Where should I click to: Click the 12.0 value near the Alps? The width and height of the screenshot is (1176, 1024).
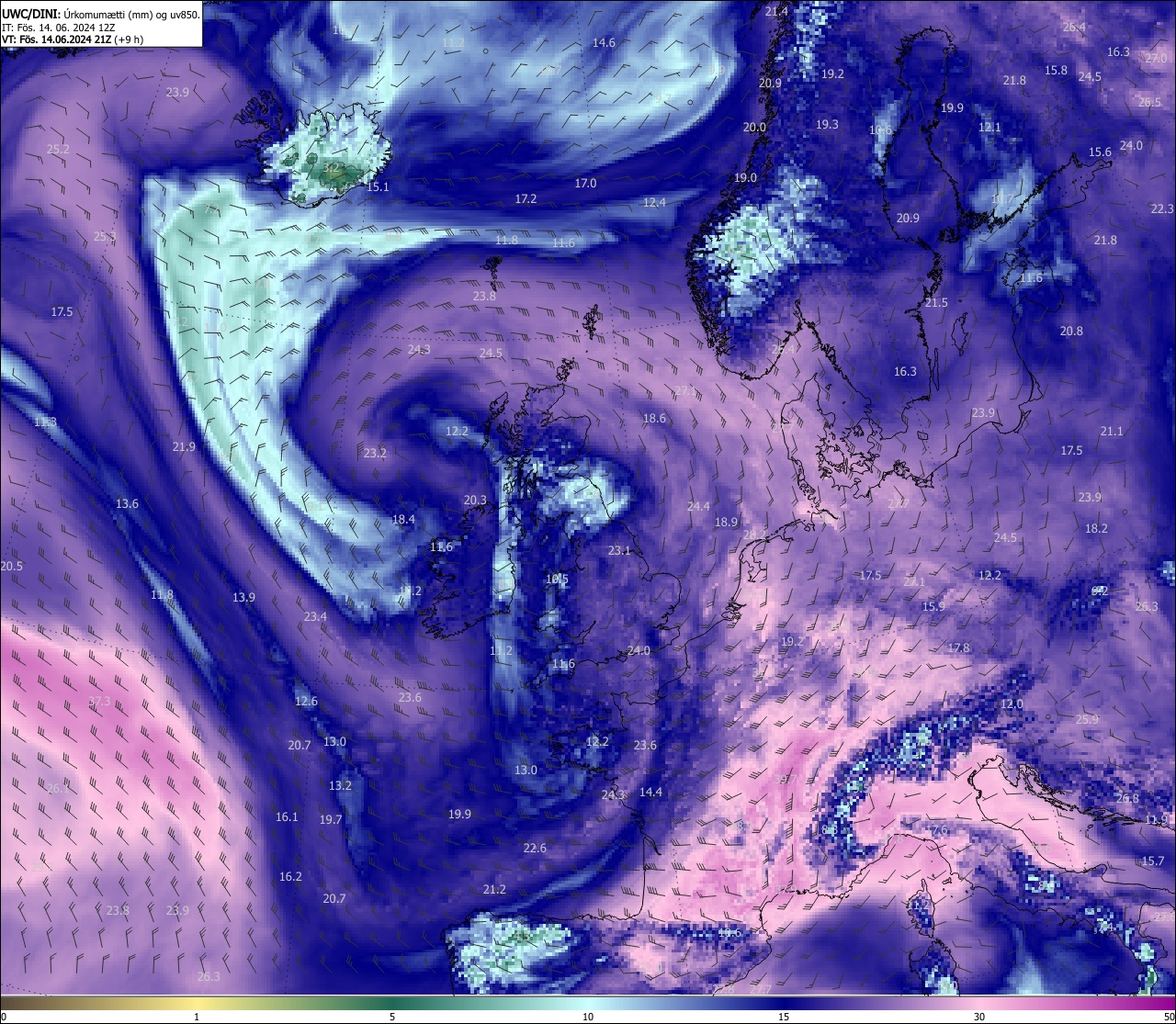(1011, 703)
